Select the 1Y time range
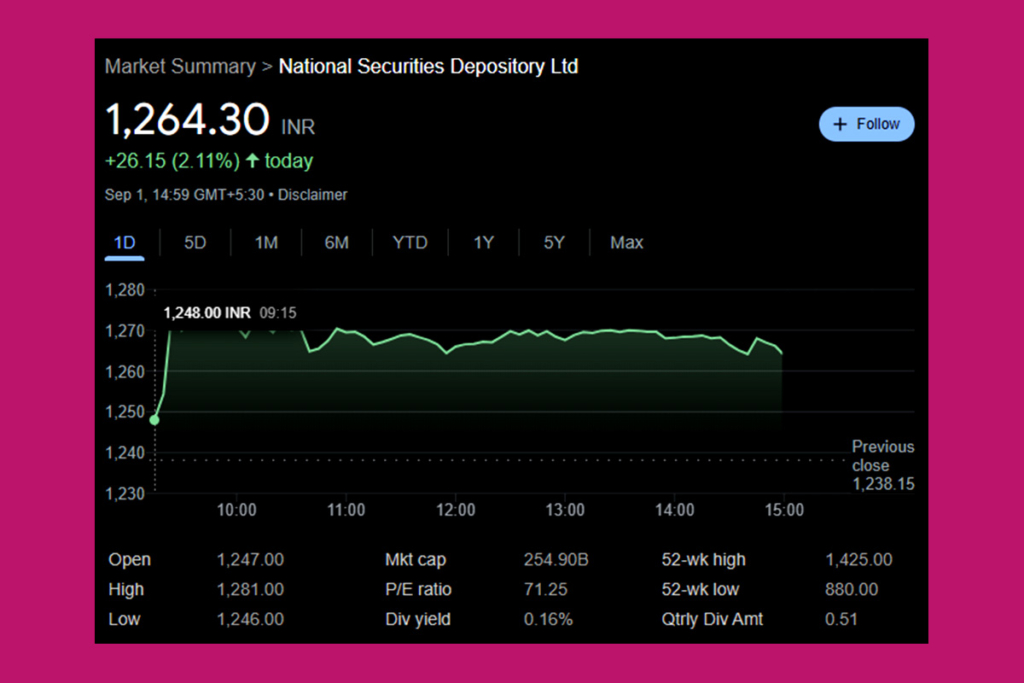The width and height of the screenshot is (1024, 683). click(x=482, y=242)
